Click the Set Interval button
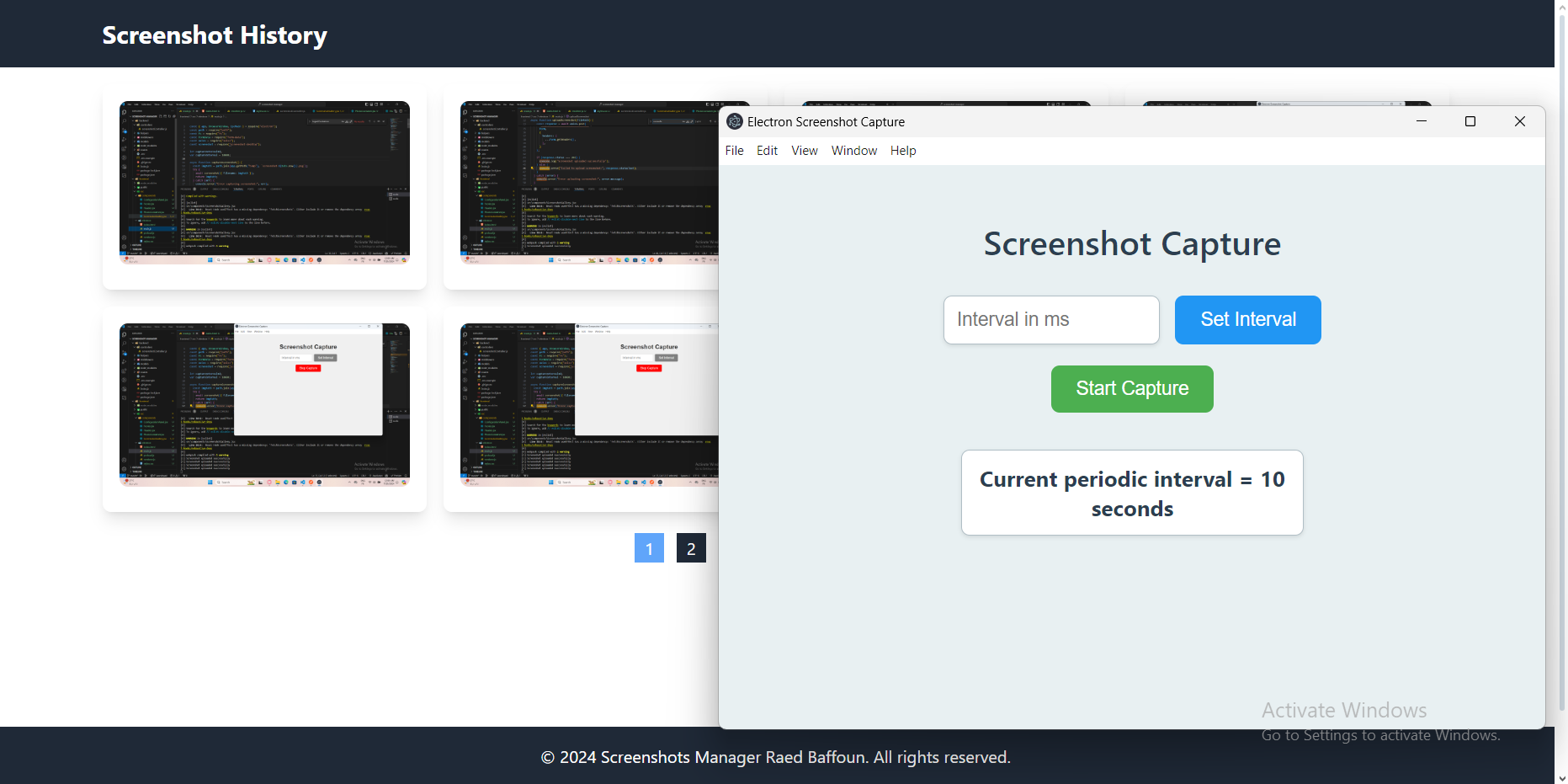 (1248, 320)
